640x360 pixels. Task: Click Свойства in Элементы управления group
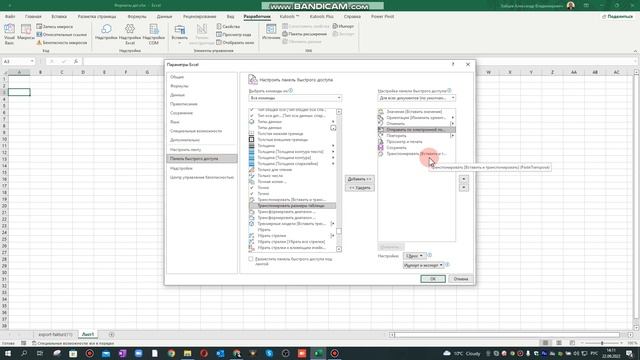(228, 27)
